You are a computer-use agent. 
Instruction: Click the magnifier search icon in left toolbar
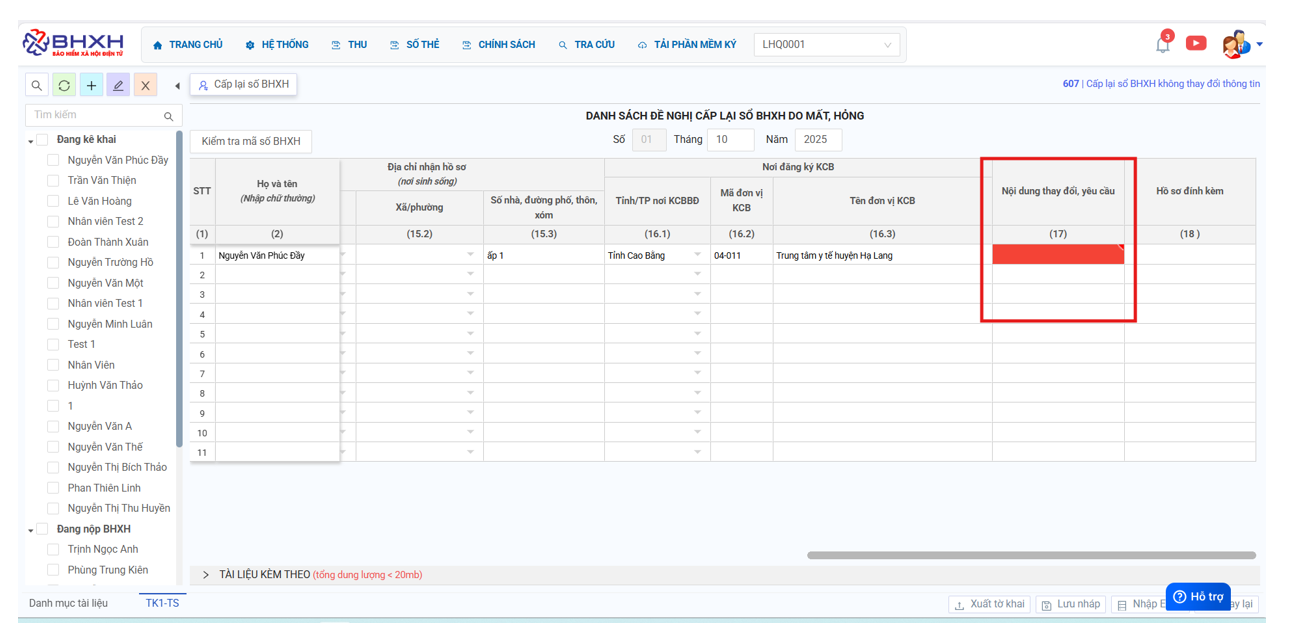pos(37,86)
